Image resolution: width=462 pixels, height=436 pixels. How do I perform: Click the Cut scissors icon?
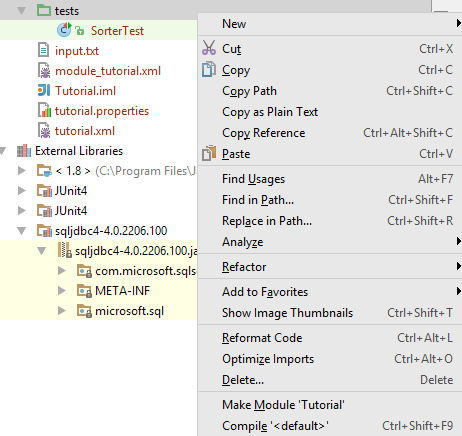click(209, 48)
